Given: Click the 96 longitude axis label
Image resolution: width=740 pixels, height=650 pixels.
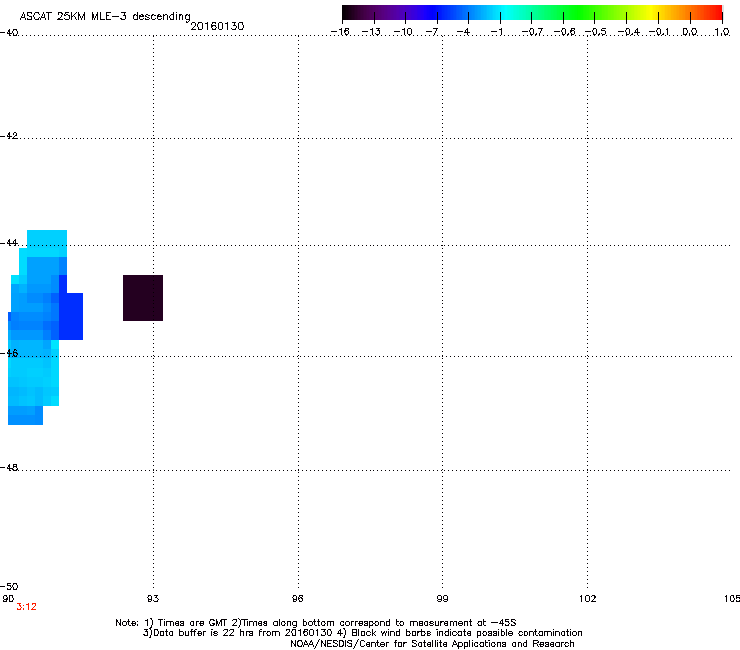Looking at the screenshot, I should tap(297, 599).
